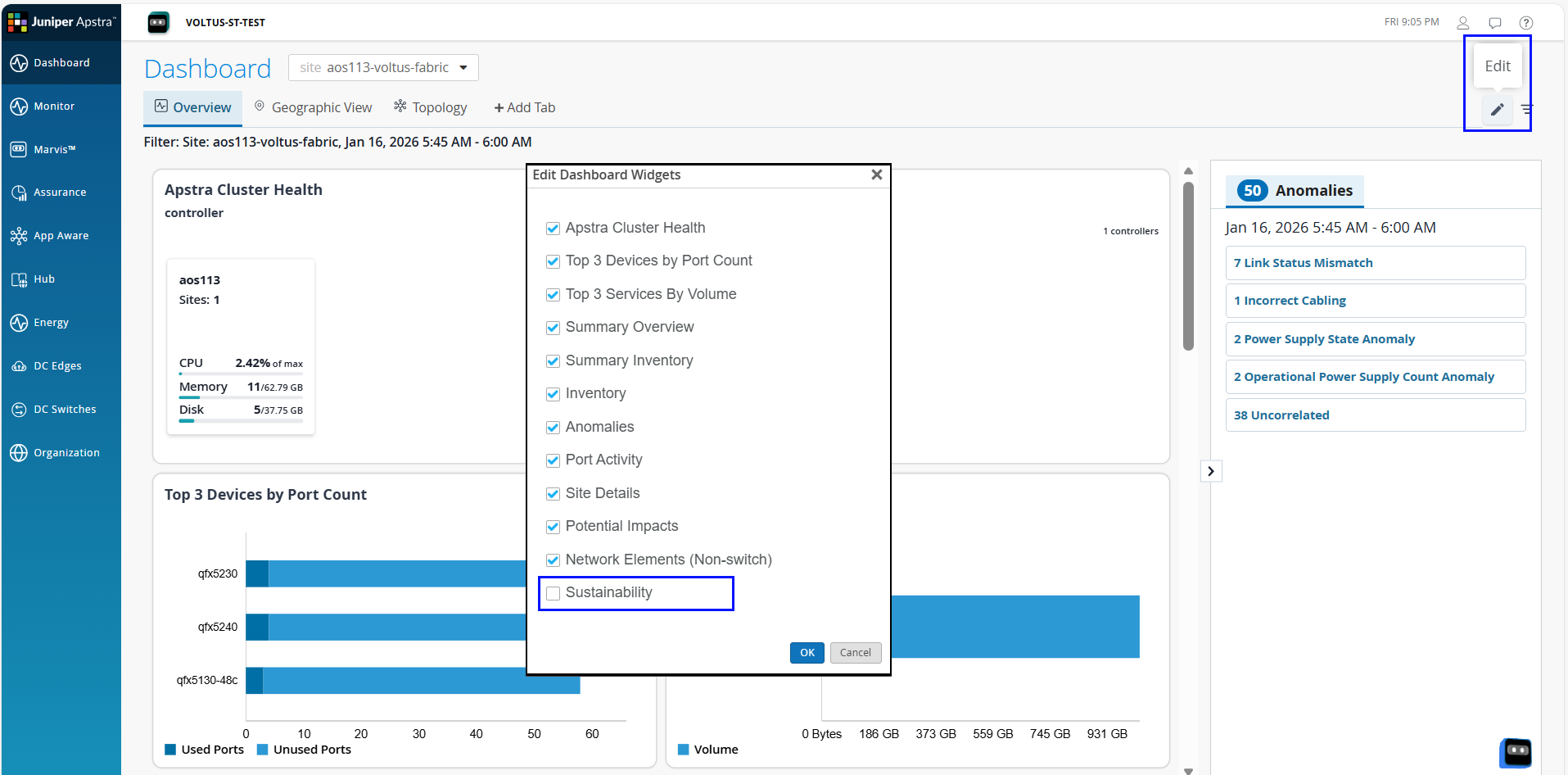
Task: Uncheck the Anomalies widget
Action: coord(554,427)
